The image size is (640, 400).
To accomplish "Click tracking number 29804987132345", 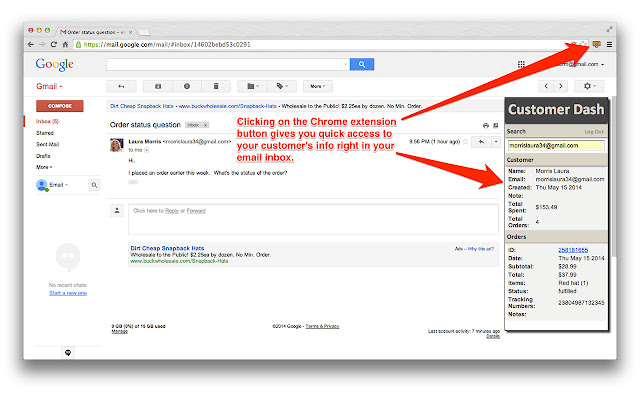I will click(581, 302).
